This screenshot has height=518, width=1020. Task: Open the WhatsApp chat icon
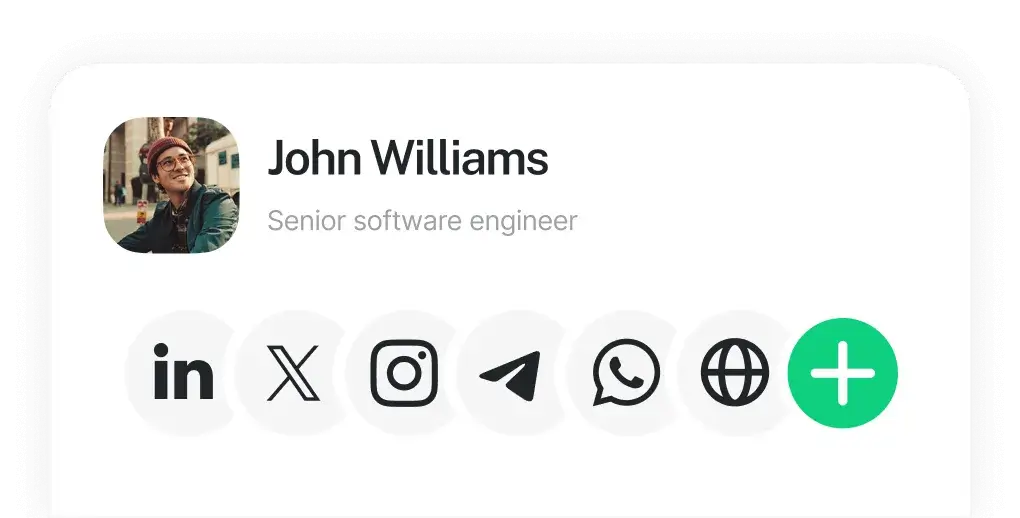[x=626, y=372]
